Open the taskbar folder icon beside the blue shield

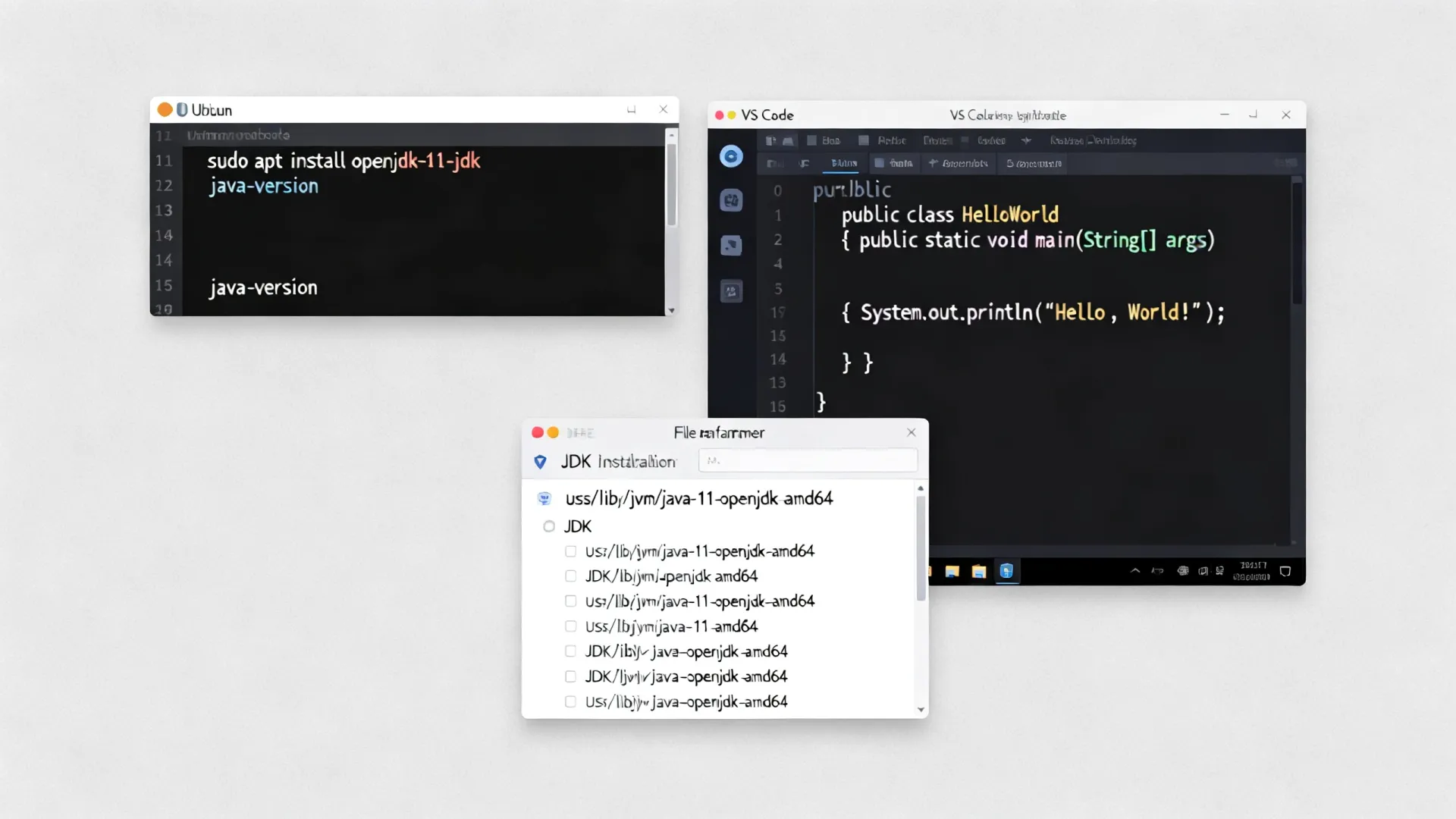coord(979,571)
